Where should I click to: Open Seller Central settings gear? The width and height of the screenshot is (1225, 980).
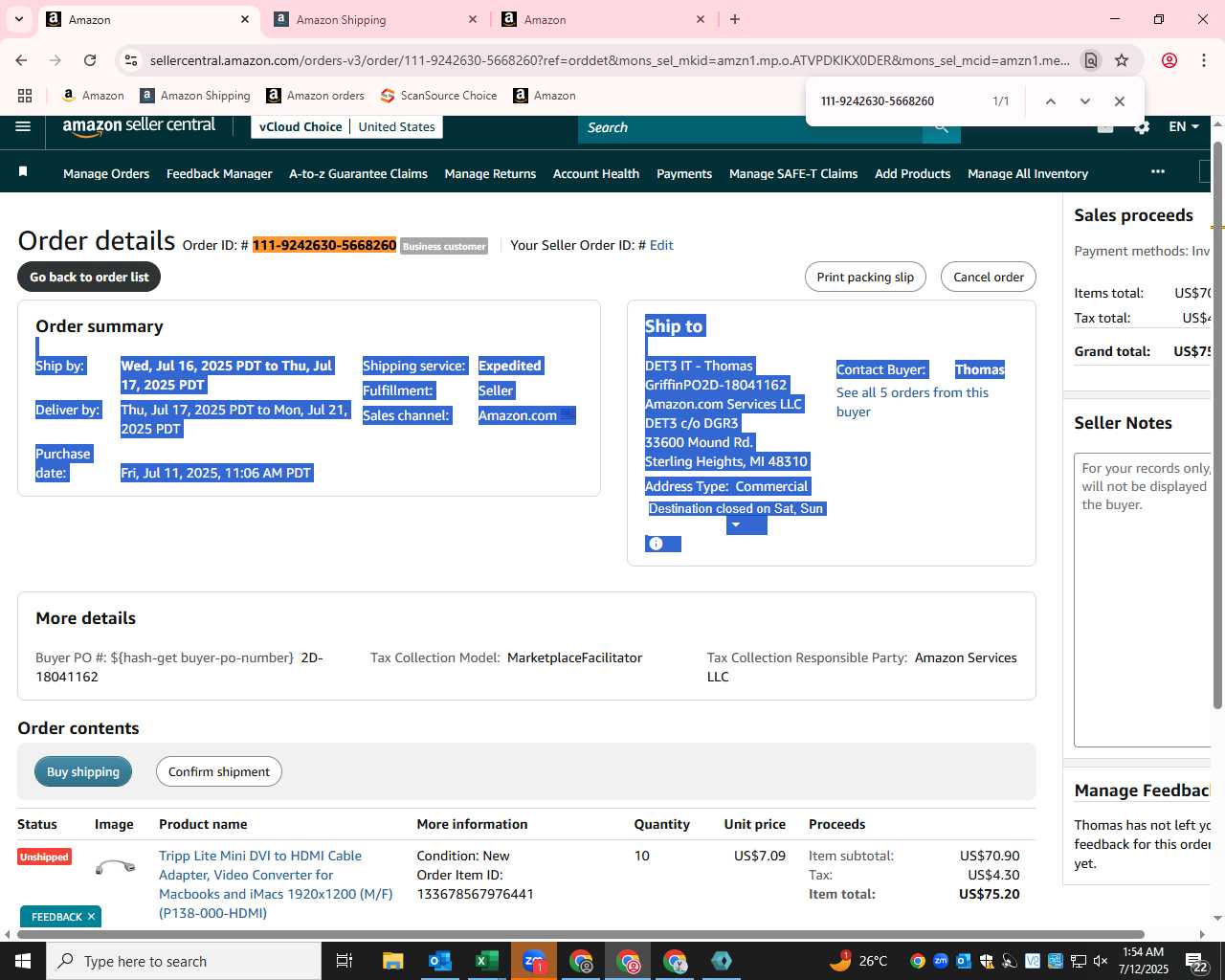click(1142, 126)
